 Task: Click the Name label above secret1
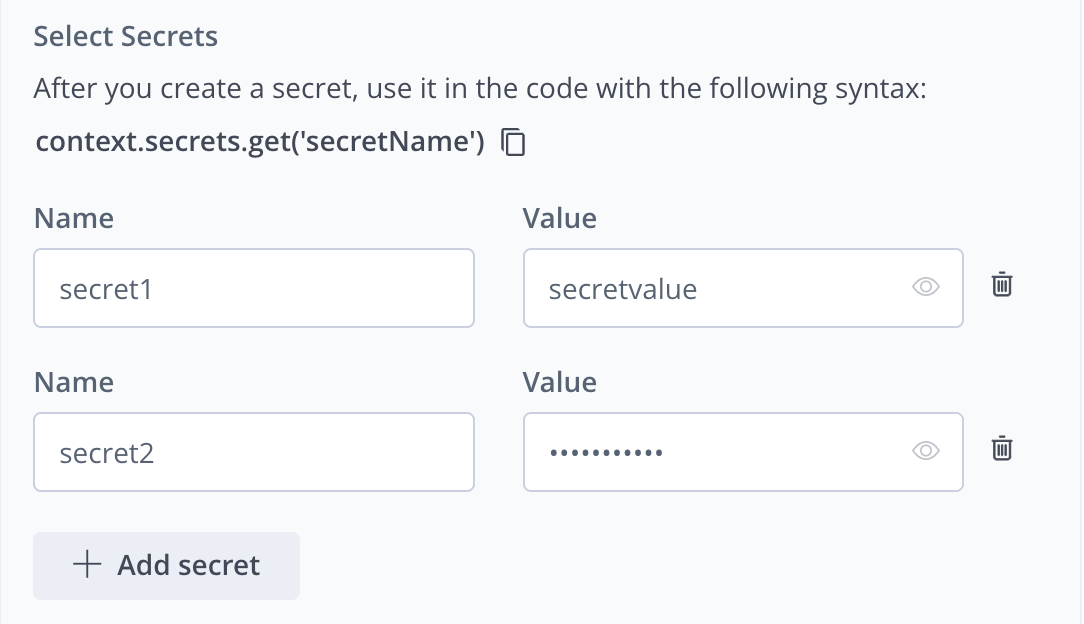pos(74,218)
